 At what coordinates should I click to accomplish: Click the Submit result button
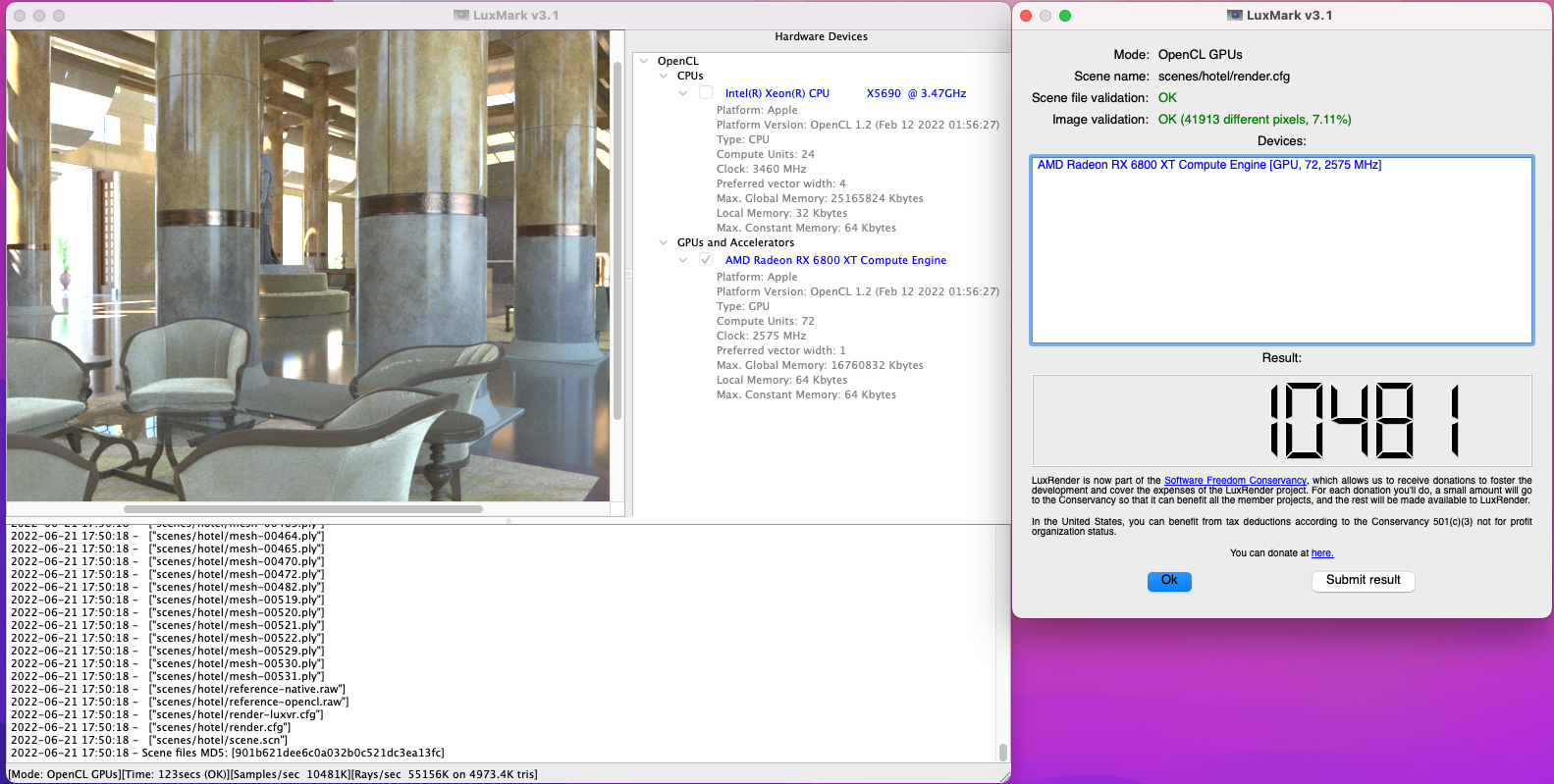point(1364,581)
